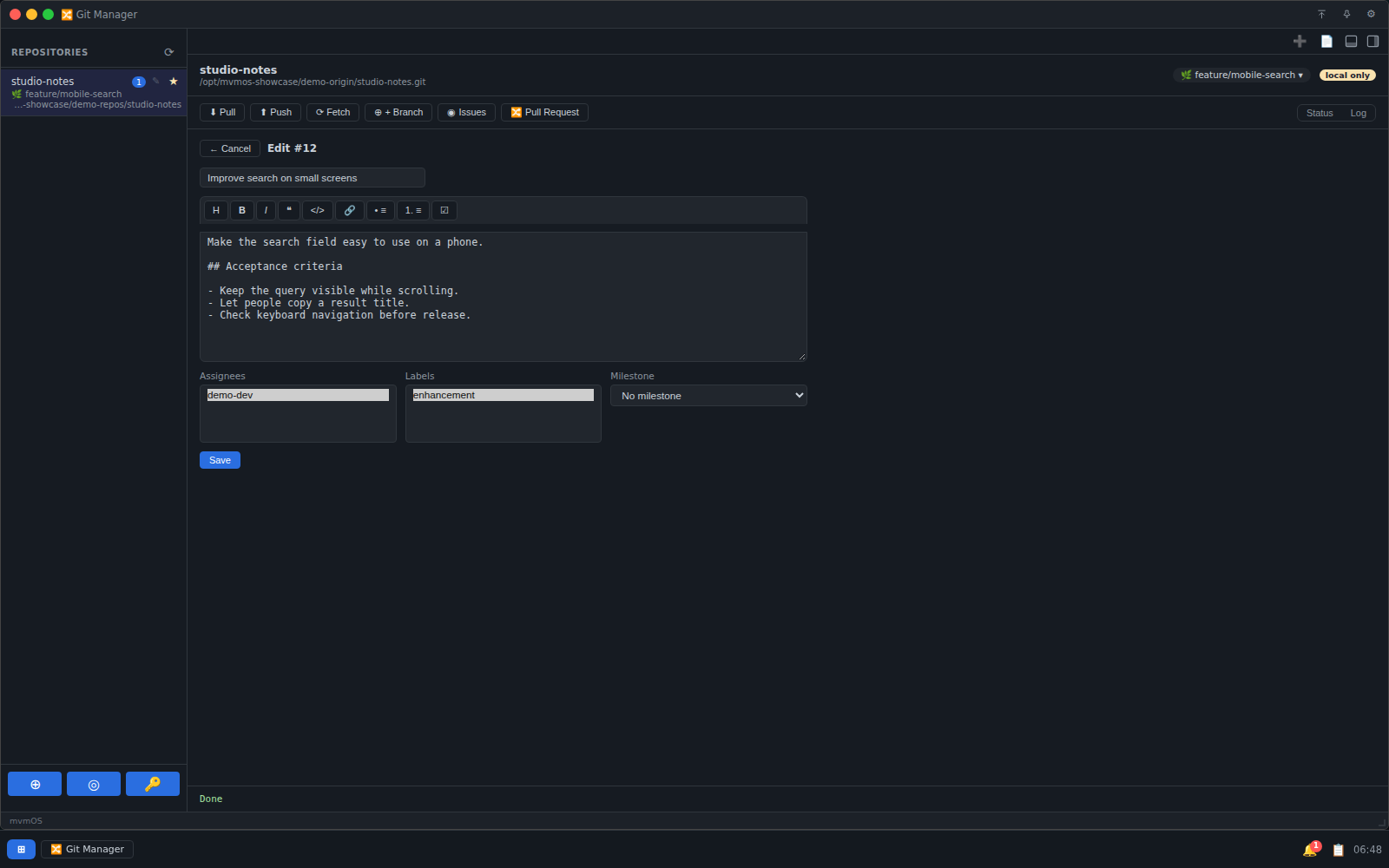Insert a heading with the H button
This screenshot has width=1389, height=868.
[216, 210]
